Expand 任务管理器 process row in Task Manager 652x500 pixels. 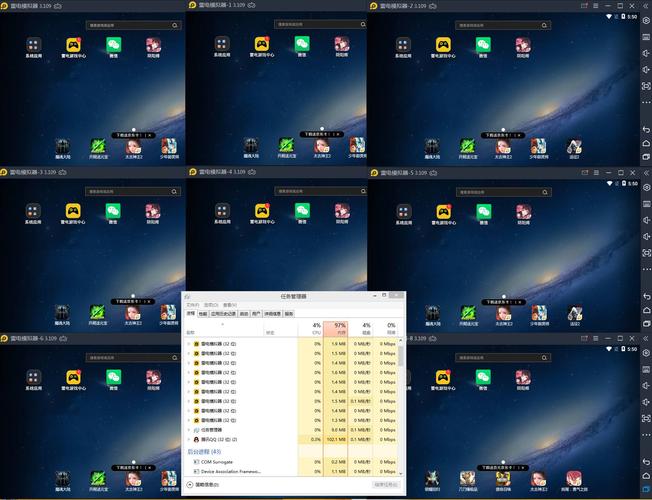(x=189, y=430)
